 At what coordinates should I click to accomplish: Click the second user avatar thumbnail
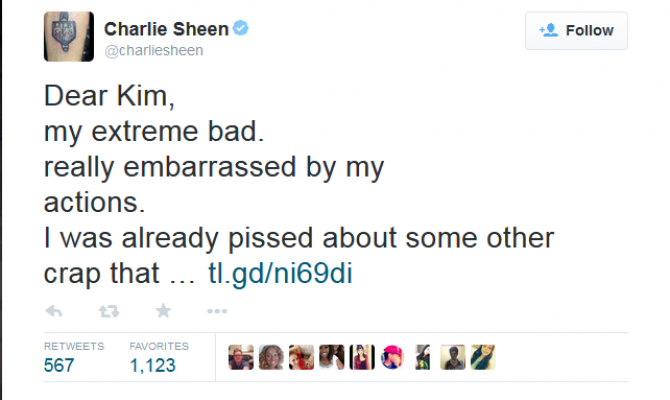click(x=271, y=358)
